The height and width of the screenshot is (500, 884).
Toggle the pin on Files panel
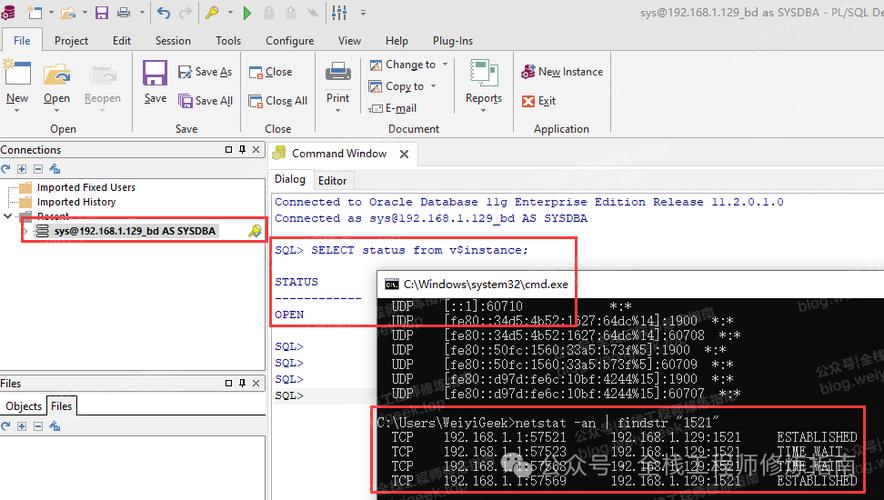[x=242, y=383]
